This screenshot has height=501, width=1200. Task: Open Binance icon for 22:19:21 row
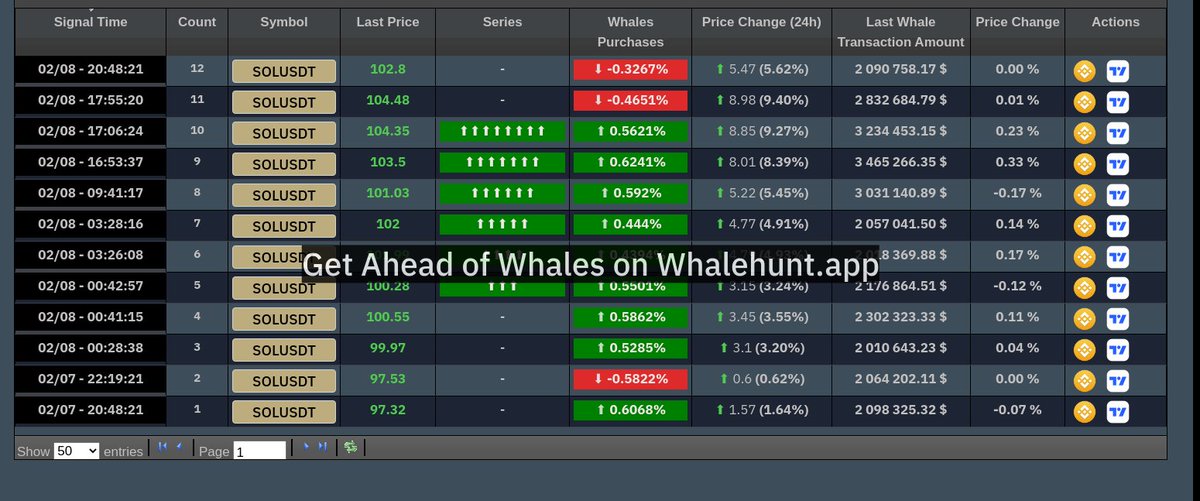pos(1085,381)
